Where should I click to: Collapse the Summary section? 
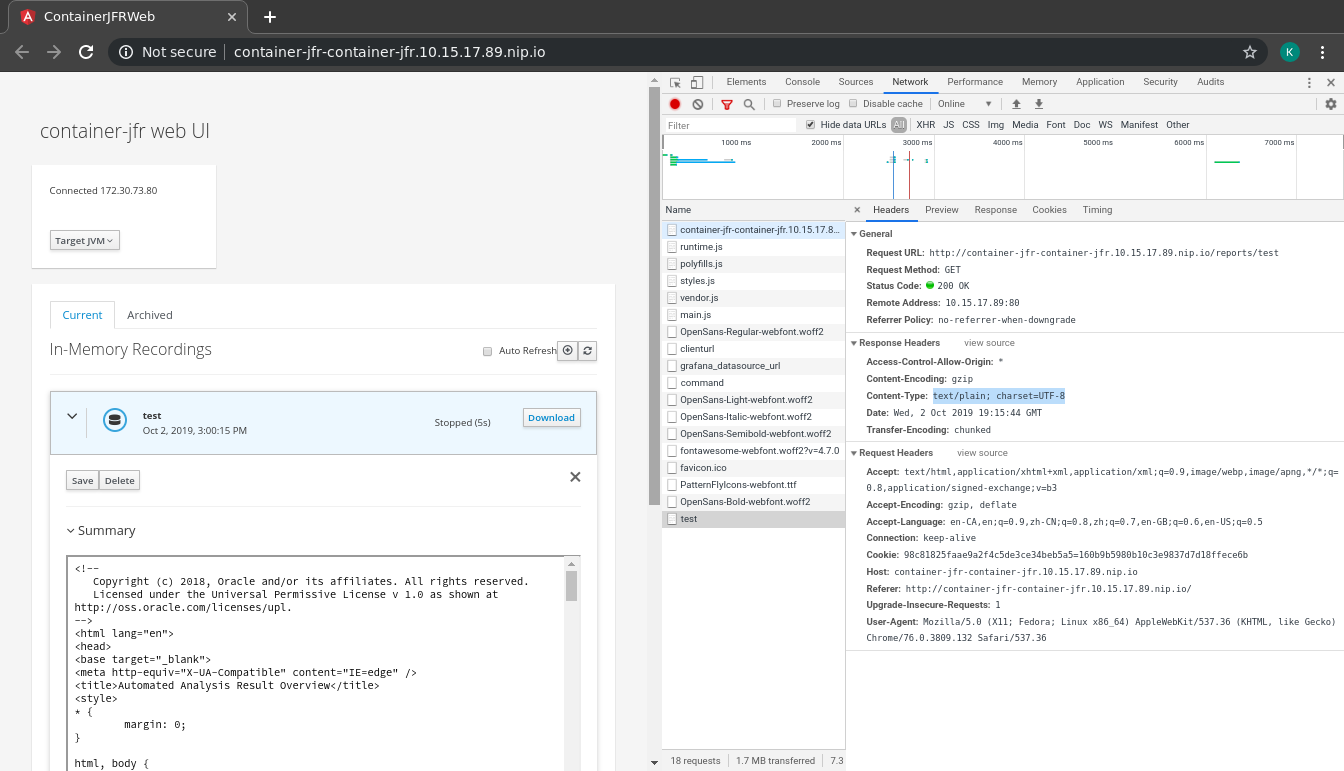click(x=71, y=531)
